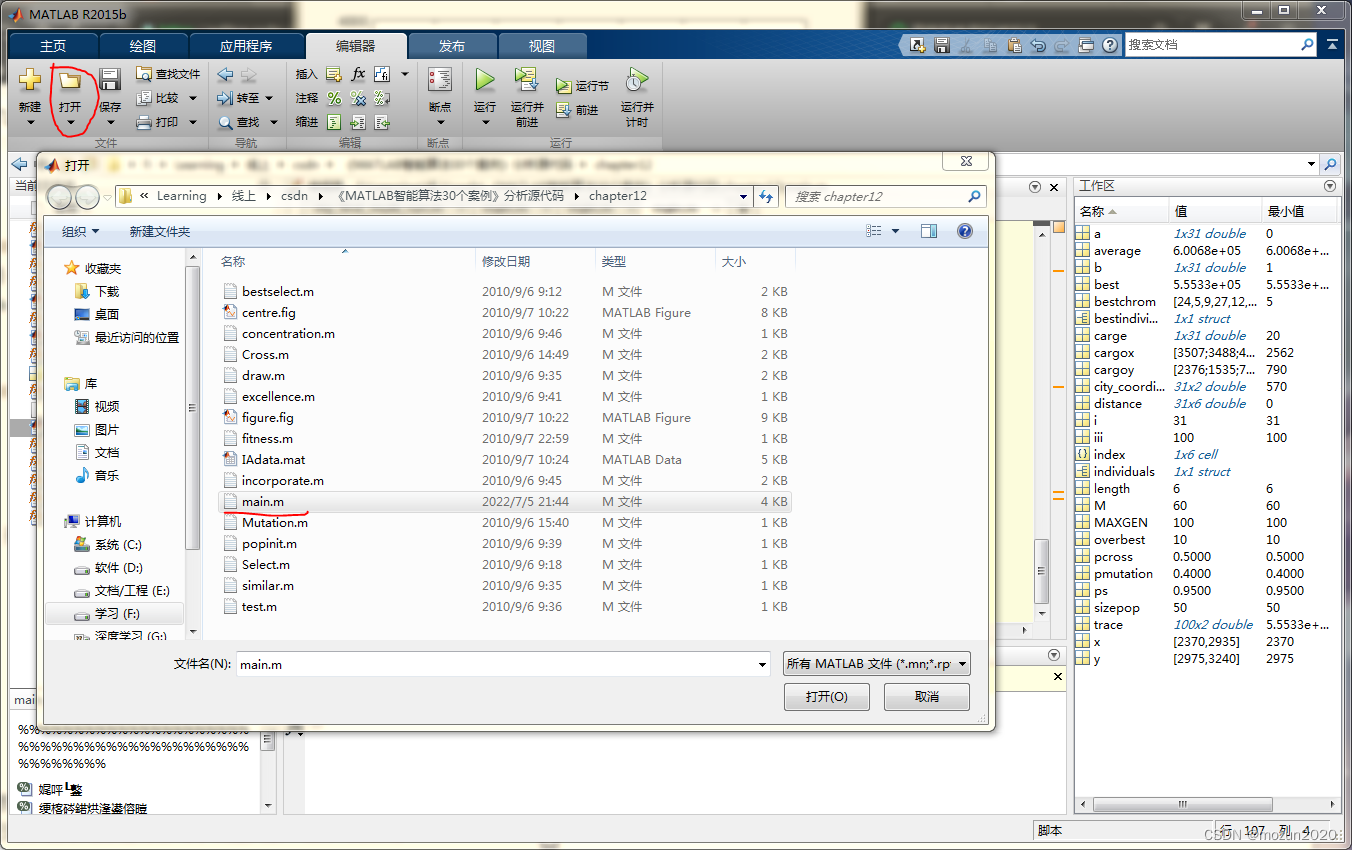The image size is (1352, 850).
Task: Select 桌面 in the navigation pane
Action: pyautogui.click(x=107, y=314)
